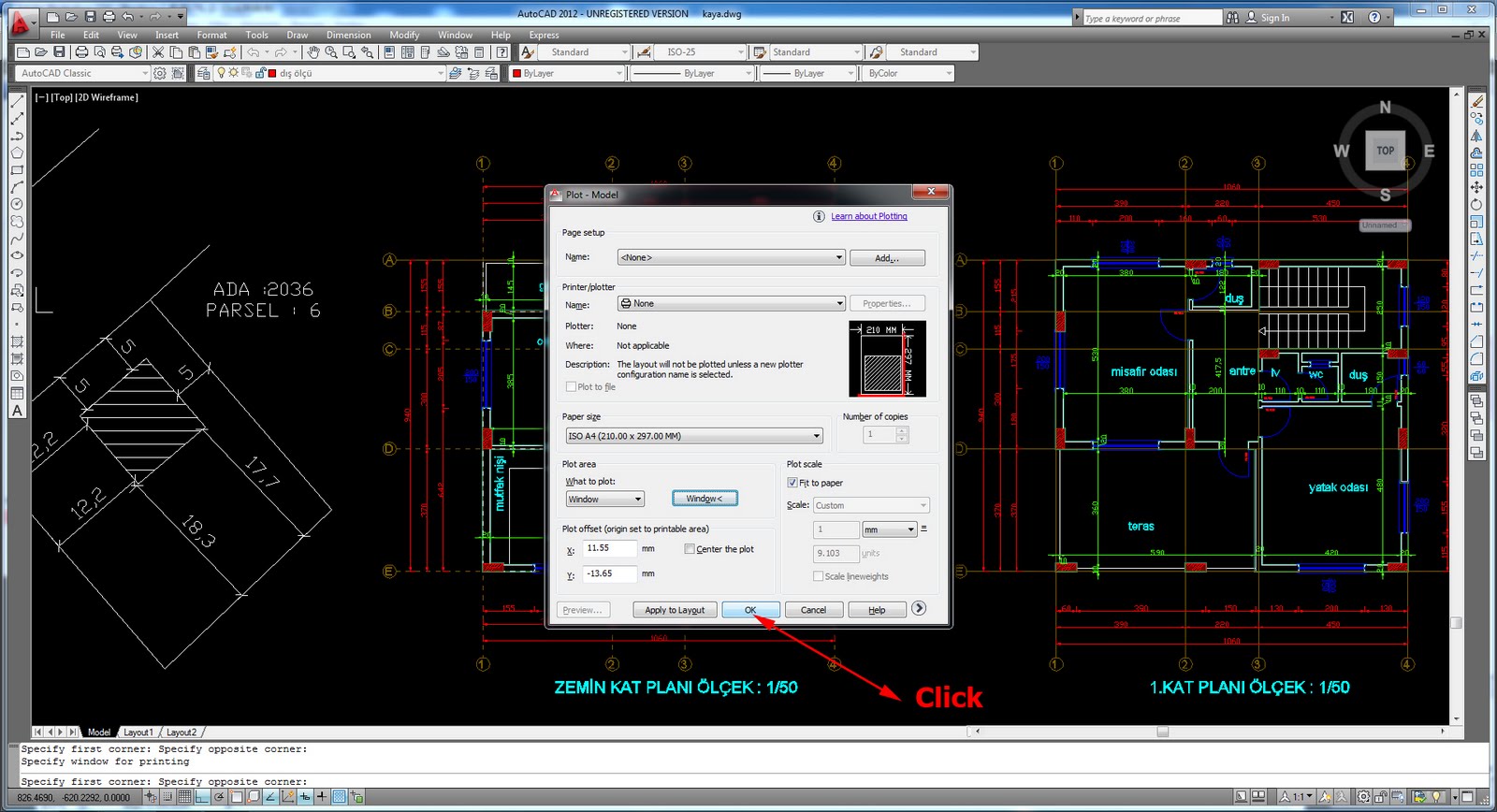Image resolution: width=1497 pixels, height=812 pixels.
Task: Click the Save icon in Standard toolbar
Action: point(59,52)
